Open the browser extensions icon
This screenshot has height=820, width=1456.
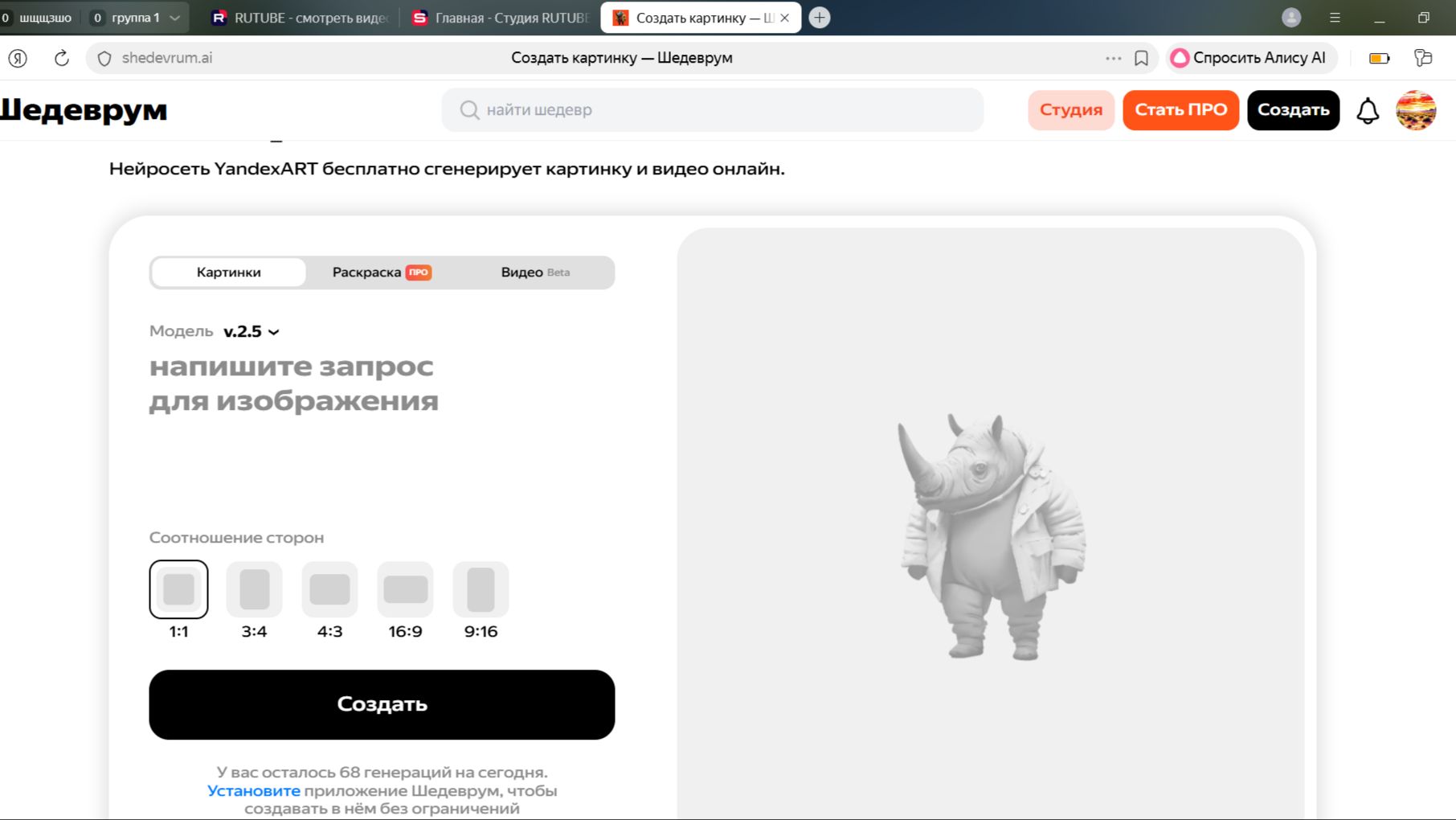click(x=1423, y=58)
